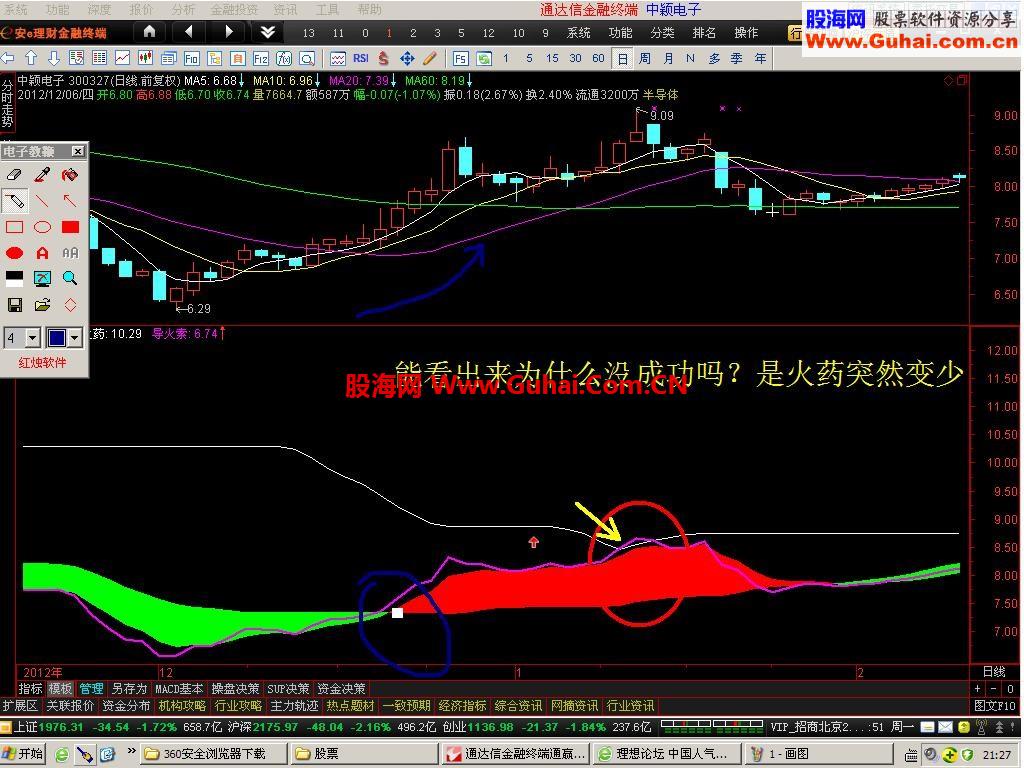Select the arrow drawing tool
The height and width of the screenshot is (768, 1024).
pos(70,201)
